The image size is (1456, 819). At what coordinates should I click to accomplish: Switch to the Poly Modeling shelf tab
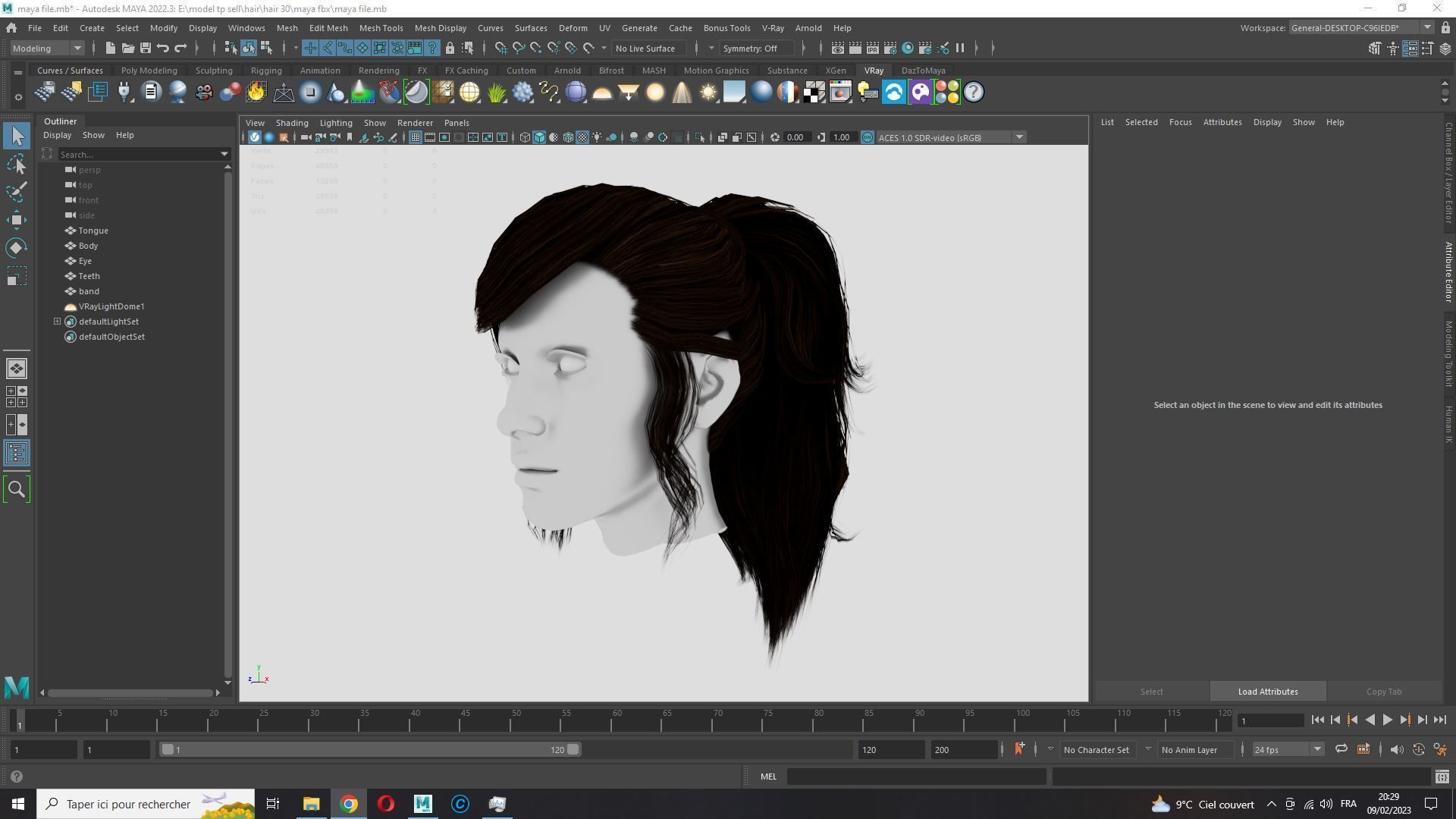tap(149, 71)
